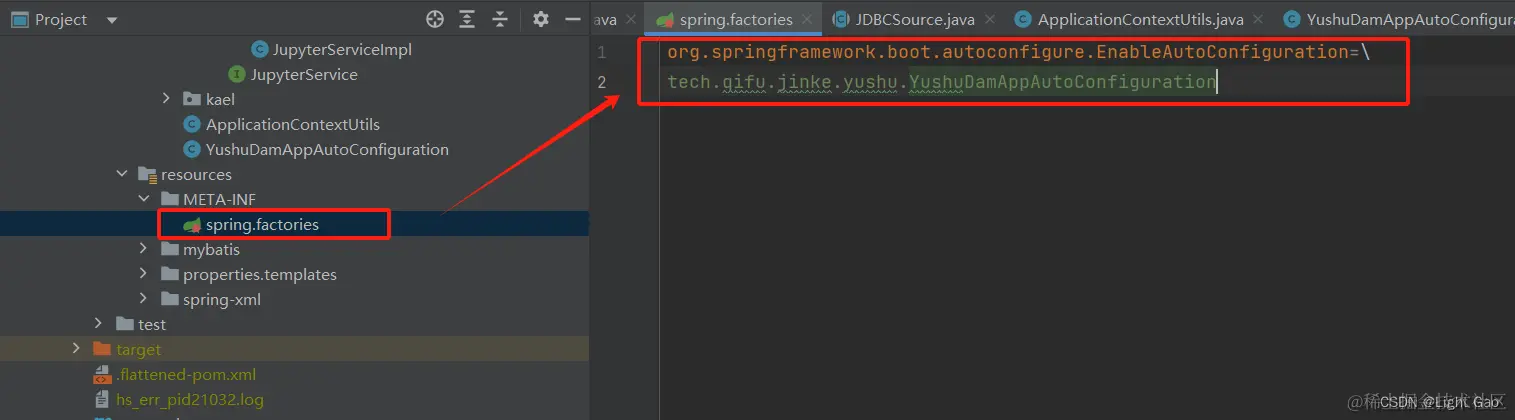The width and height of the screenshot is (1515, 420).
Task: Select the target folder label
Action: (138, 349)
